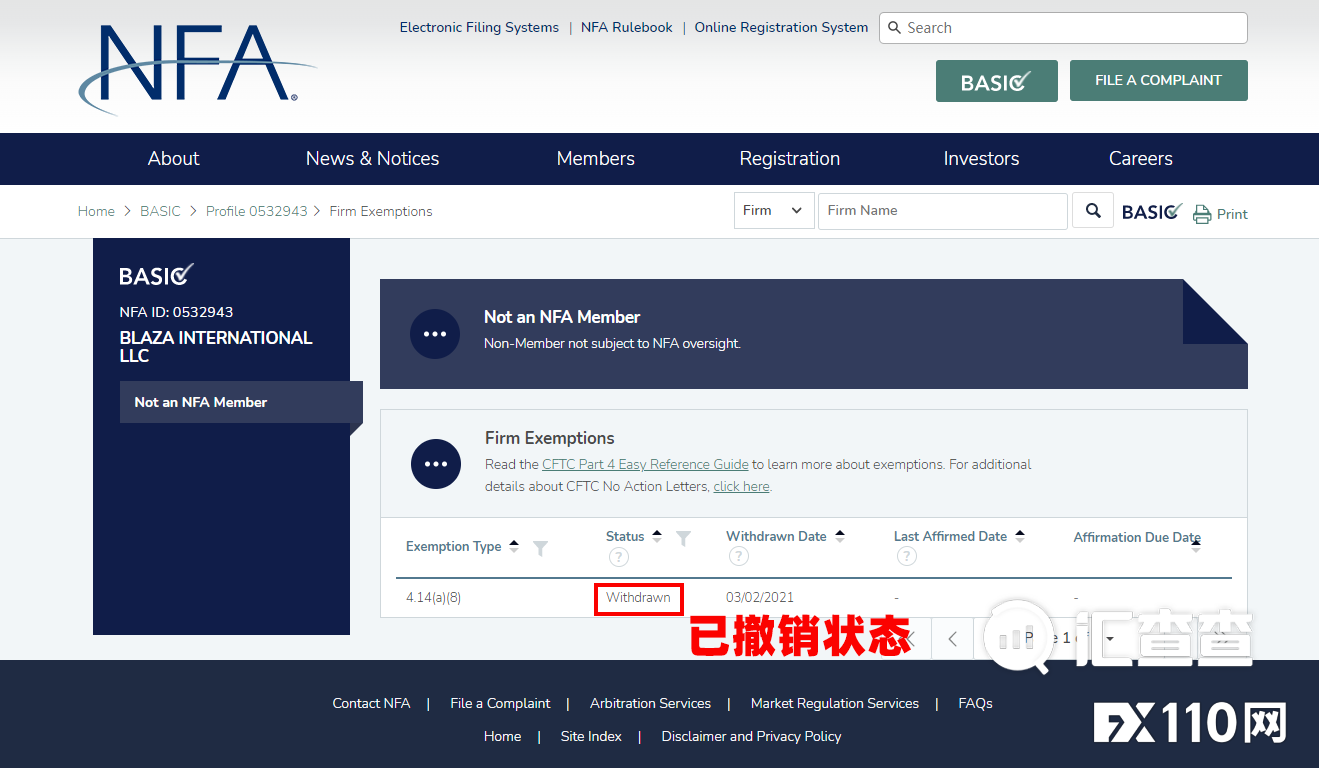
Task: Sort by Exemption Type column arrows
Action: click(x=514, y=546)
